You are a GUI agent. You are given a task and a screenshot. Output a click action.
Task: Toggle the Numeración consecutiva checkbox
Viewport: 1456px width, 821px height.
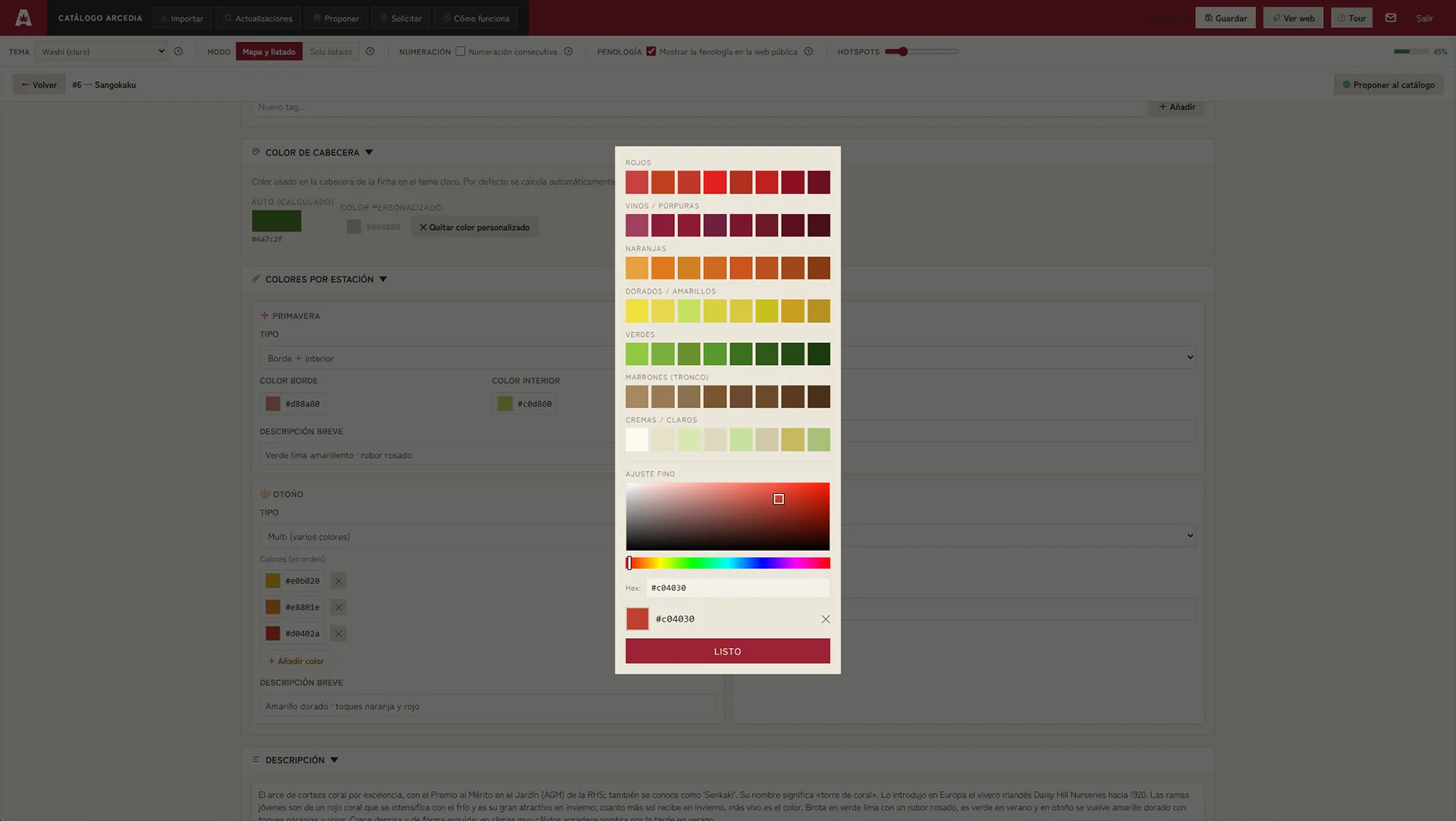460,52
